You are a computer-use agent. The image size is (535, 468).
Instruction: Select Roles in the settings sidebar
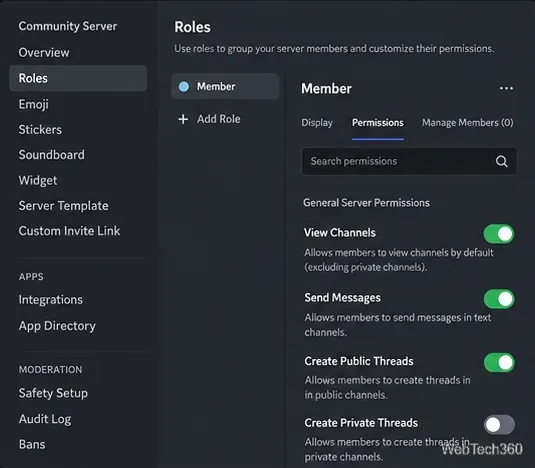(78, 78)
